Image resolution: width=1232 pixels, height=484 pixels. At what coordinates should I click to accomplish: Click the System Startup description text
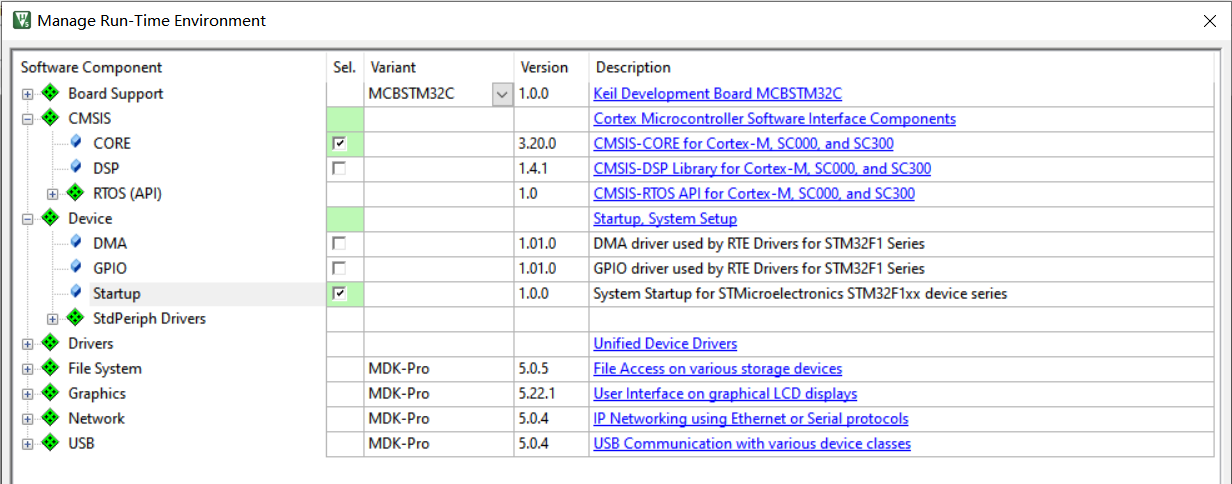click(x=800, y=294)
